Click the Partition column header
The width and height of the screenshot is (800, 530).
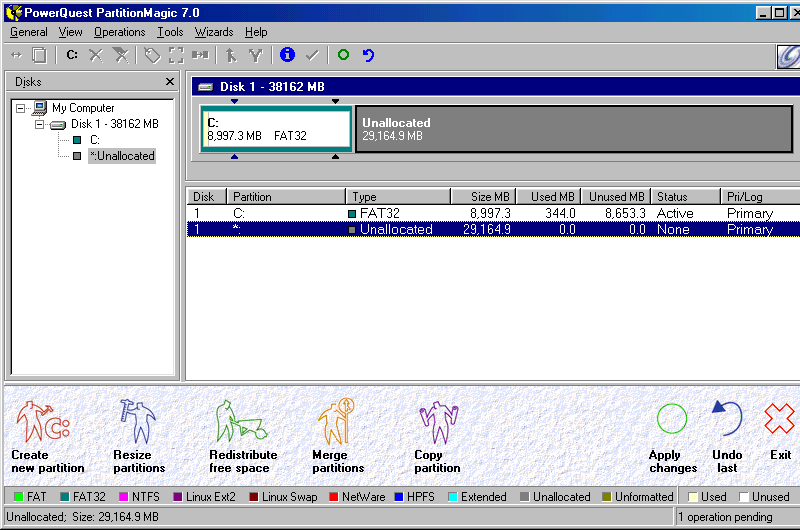(286, 197)
